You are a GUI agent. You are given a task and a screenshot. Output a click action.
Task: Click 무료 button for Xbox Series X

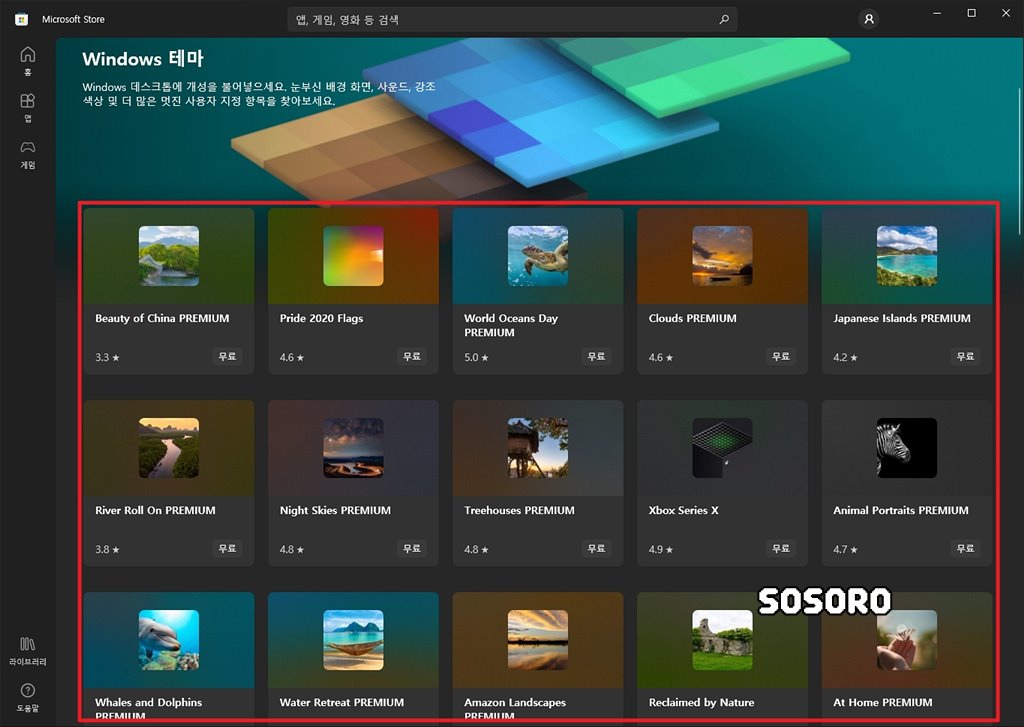click(x=781, y=549)
